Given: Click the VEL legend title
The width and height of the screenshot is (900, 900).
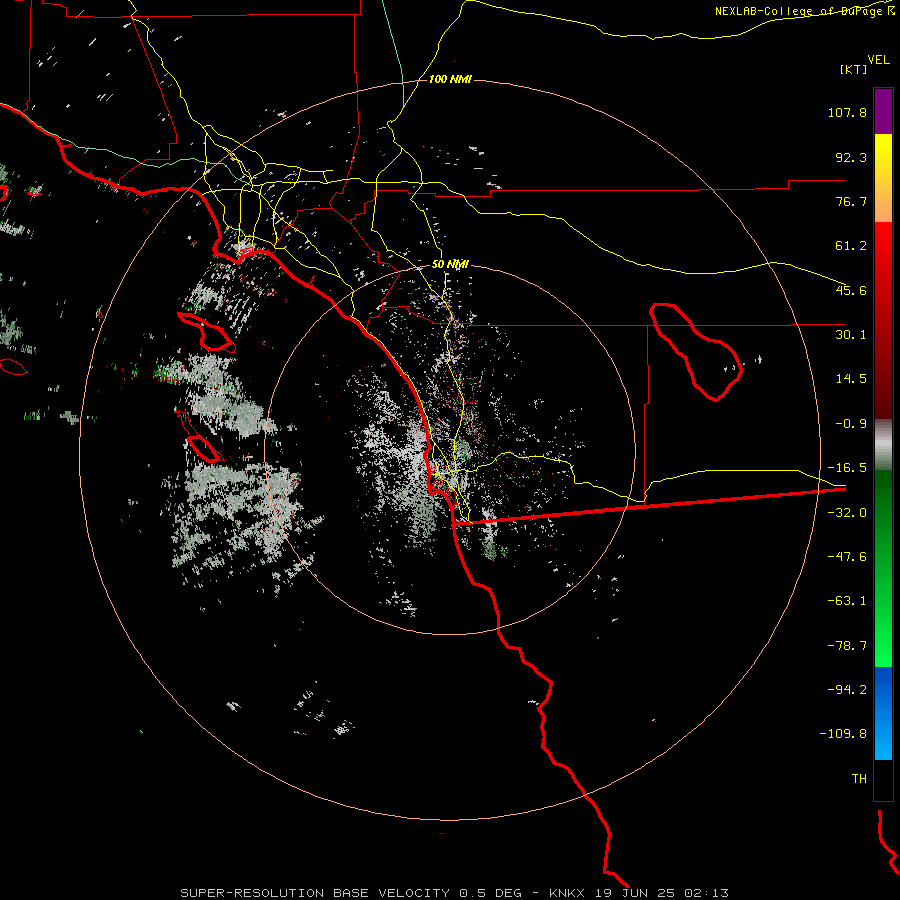Looking at the screenshot, I should coord(878,60).
